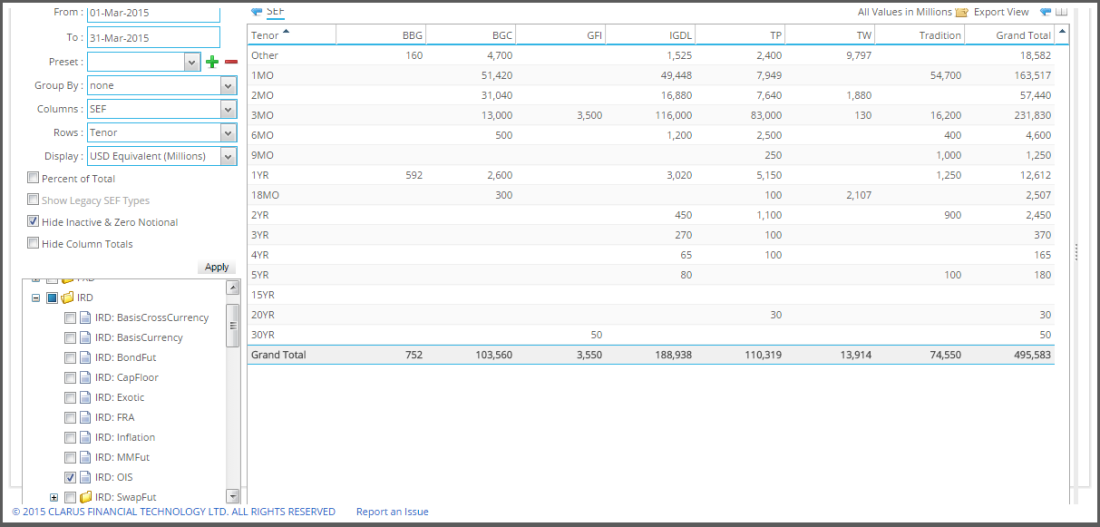This screenshot has width=1100, height=527.
Task: Click the sort arrow after Grand Total header
Action: [1061, 32]
